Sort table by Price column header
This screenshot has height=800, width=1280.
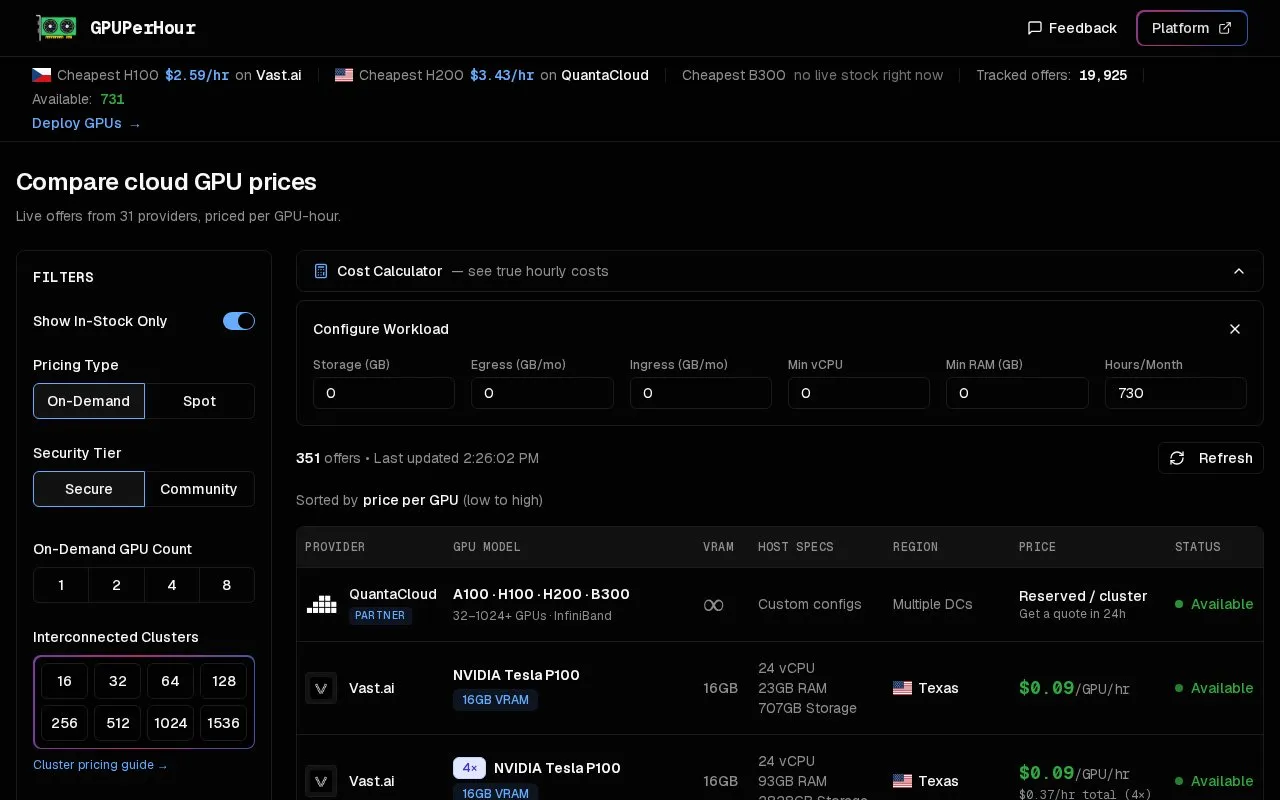click(1037, 547)
